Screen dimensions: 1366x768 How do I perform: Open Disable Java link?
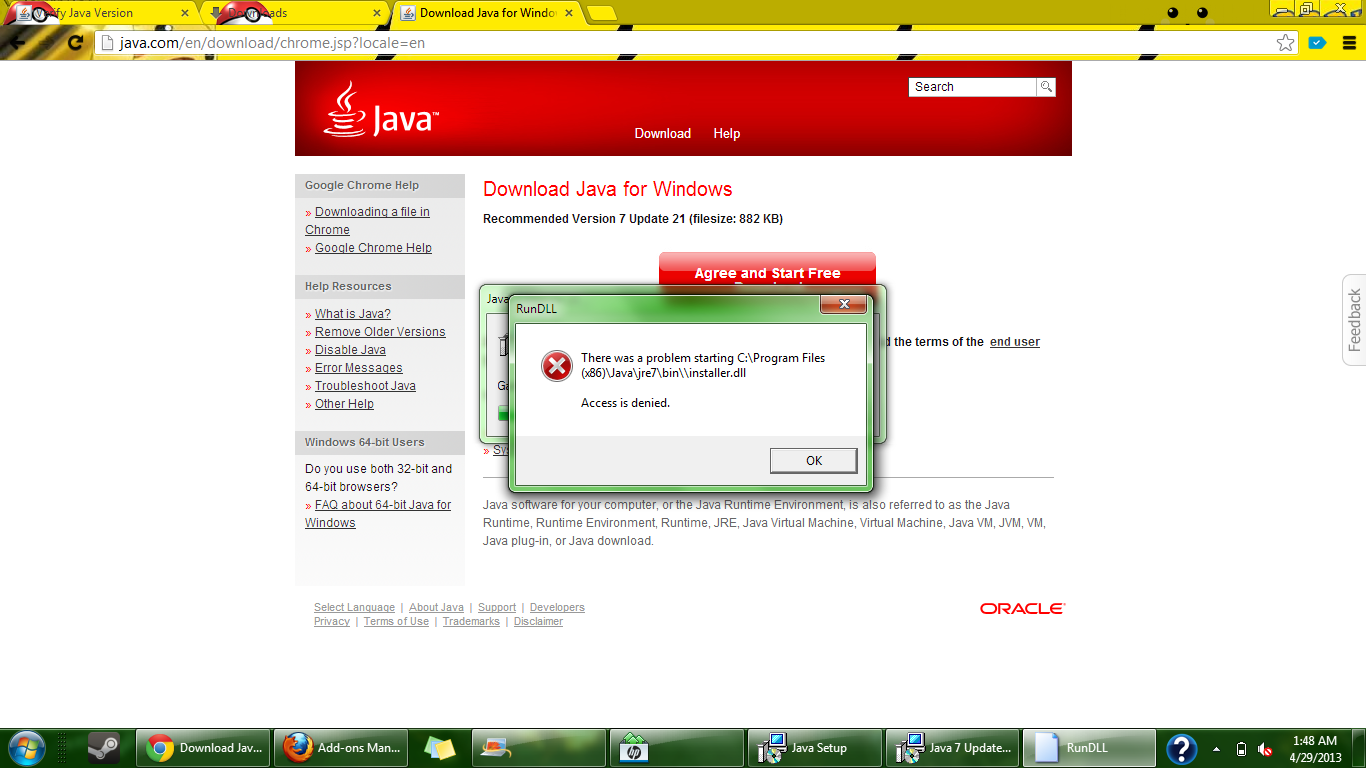click(x=350, y=350)
